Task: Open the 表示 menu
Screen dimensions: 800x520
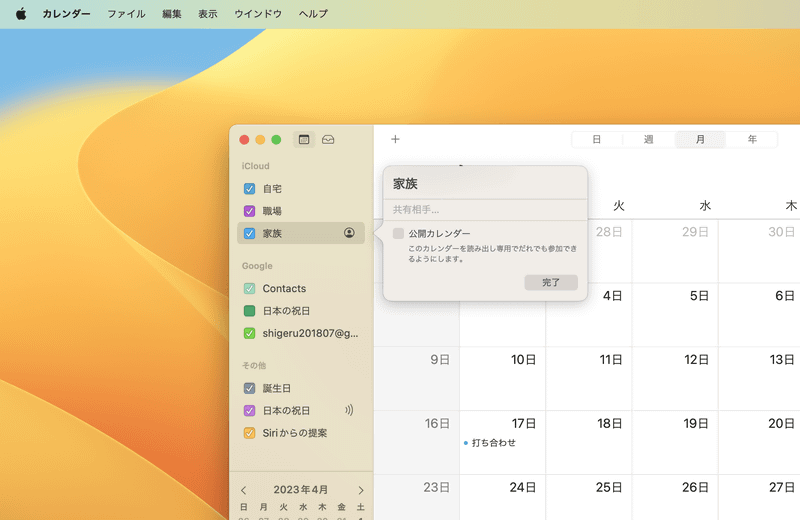Action: click(x=208, y=14)
